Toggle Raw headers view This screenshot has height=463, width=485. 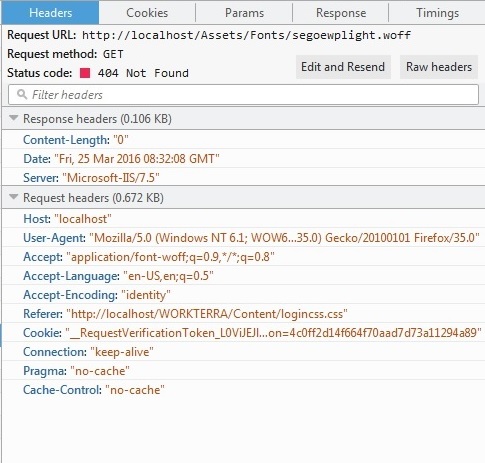coord(439,67)
